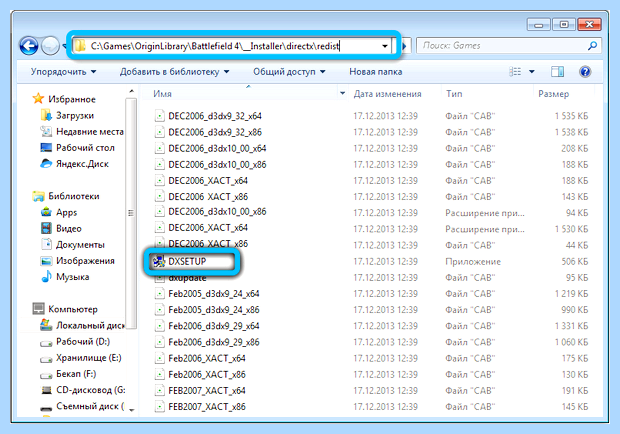Image resolution: width=620 pixels, height=434 pixels.
Task: Click the 'Новая папка' button
Action: point(376,72)
